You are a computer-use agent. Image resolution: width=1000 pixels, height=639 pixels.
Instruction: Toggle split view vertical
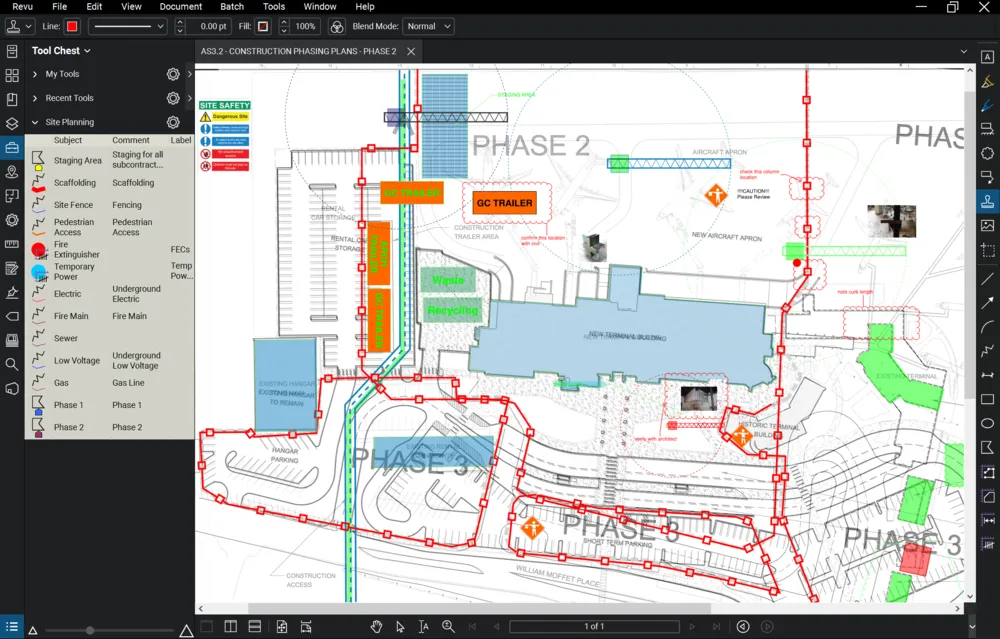coord(230,627)
